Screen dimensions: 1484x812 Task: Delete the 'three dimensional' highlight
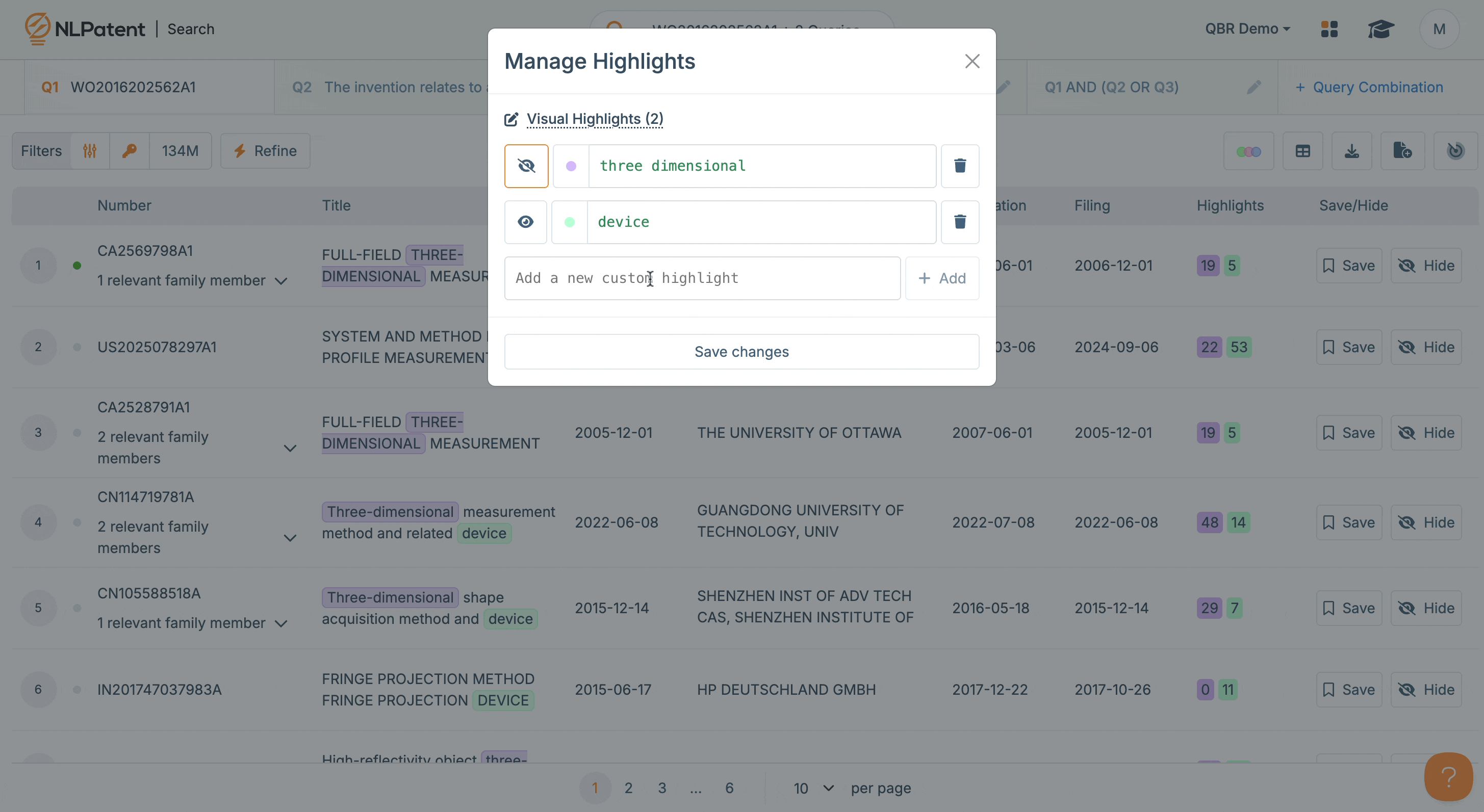point(960,166)
